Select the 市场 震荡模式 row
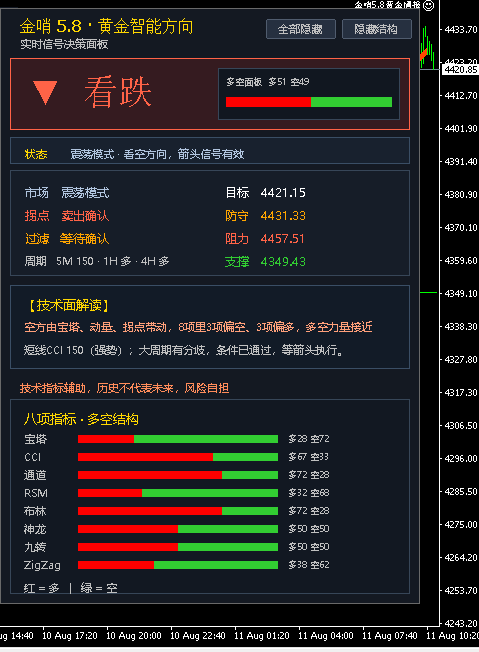This screenshot has height=652, width=479. point(67,193)
